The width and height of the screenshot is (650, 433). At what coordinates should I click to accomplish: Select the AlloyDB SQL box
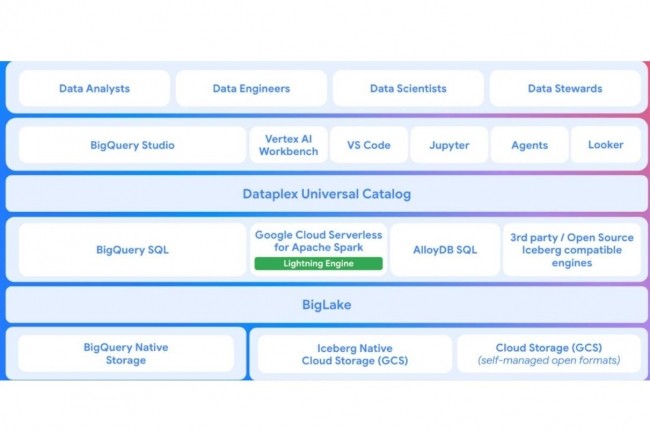point(445,250)
